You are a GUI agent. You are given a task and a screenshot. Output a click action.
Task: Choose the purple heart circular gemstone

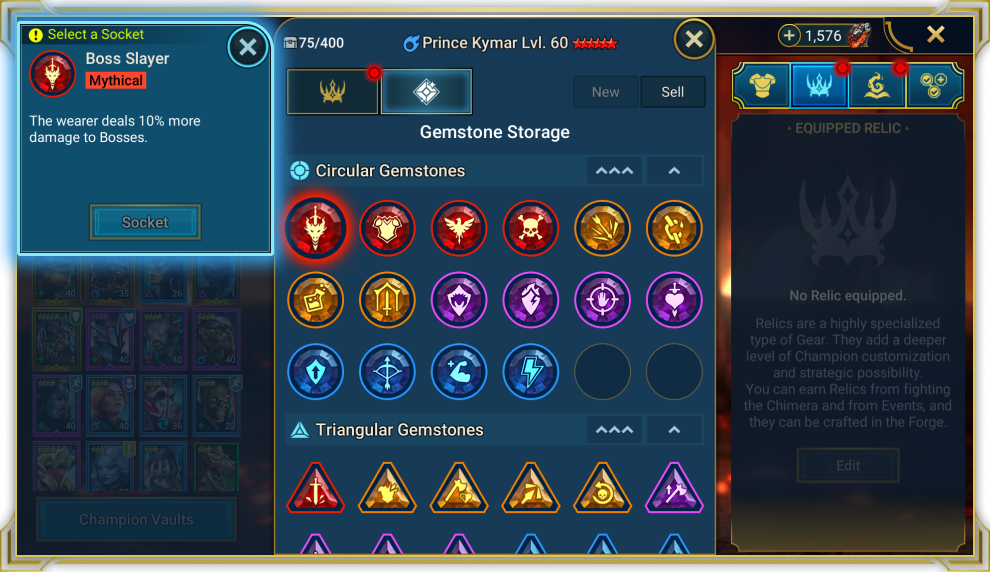[x=674, y=300]
